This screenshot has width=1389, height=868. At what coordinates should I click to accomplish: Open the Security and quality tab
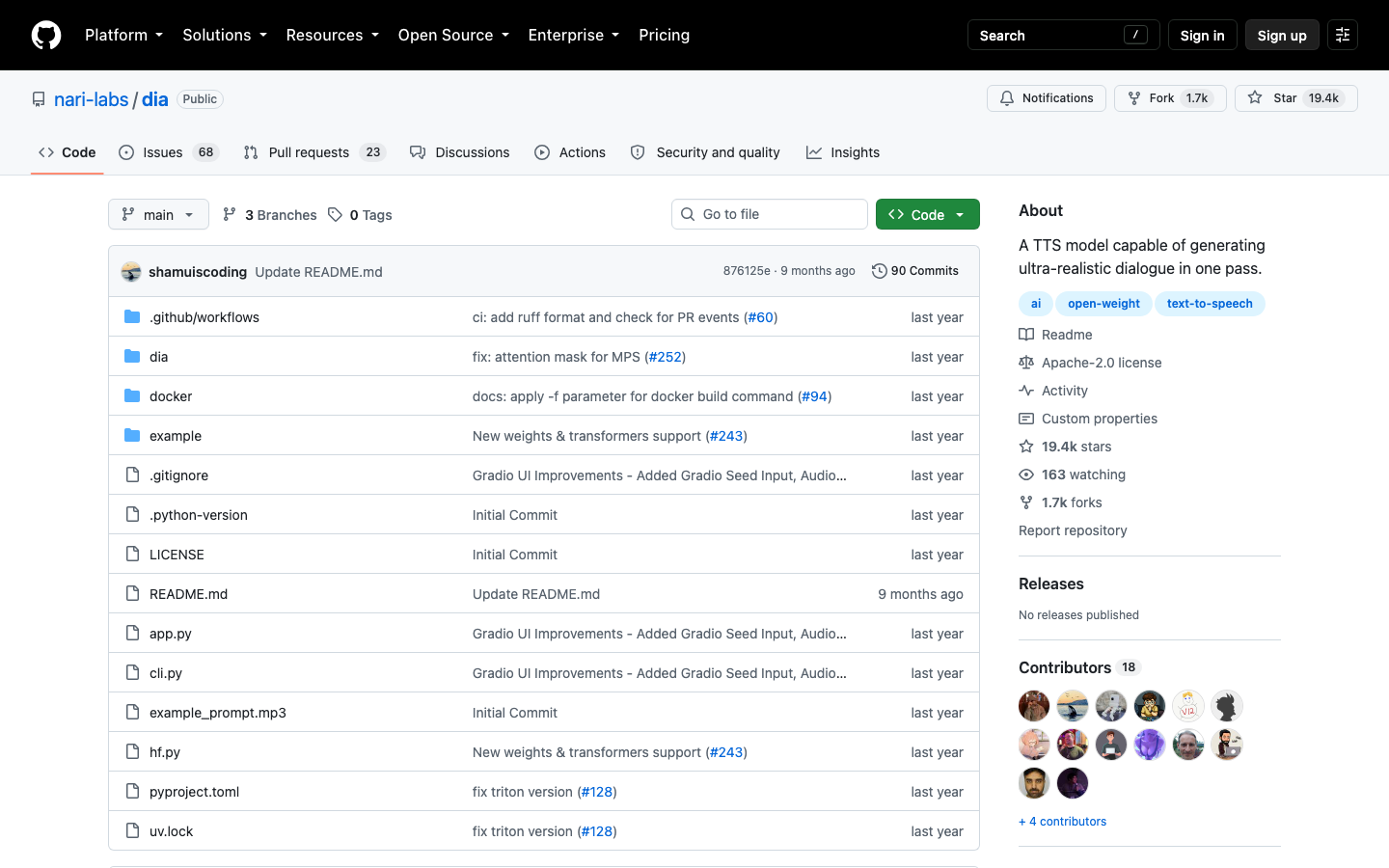(x=705, y=152)
